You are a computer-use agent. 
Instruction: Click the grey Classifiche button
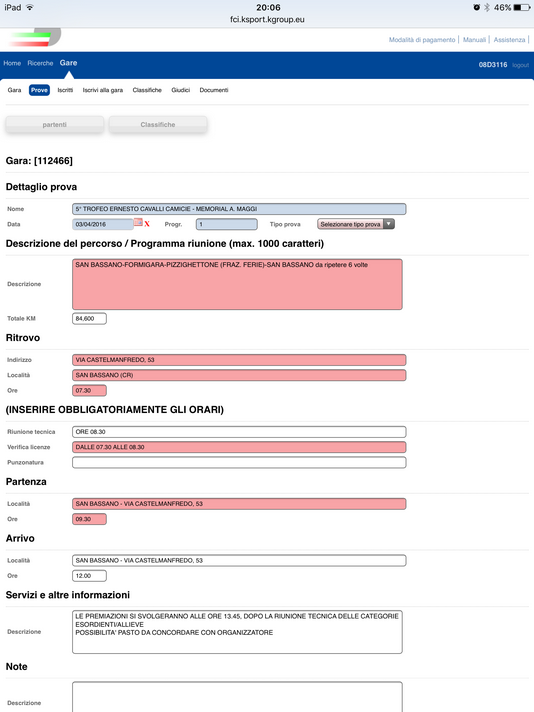[x=158, y=124]
